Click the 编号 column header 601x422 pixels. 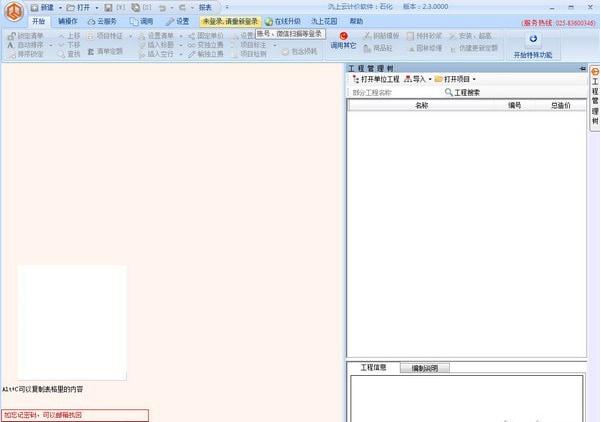tap(514, 105)
